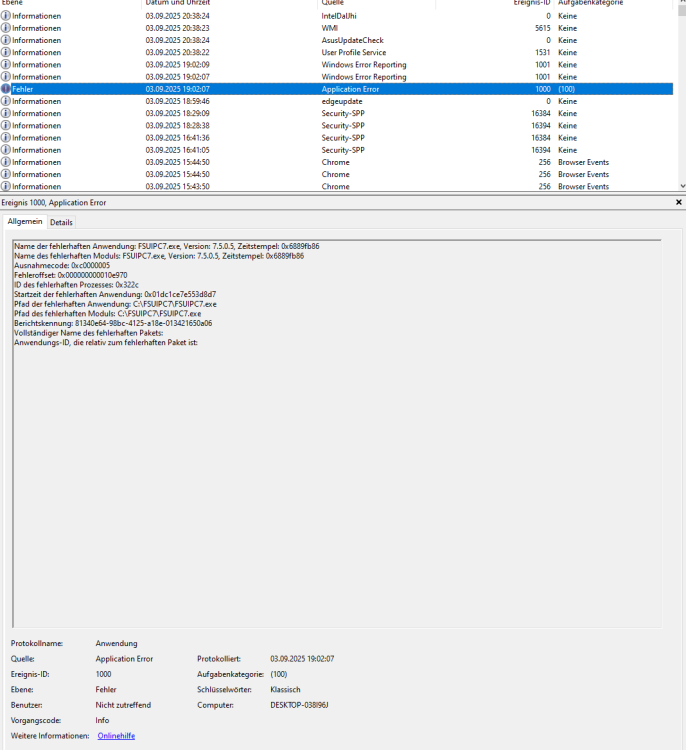Click the info icon of Security-SPP event at 16:41:05

[x=6, y=150]
